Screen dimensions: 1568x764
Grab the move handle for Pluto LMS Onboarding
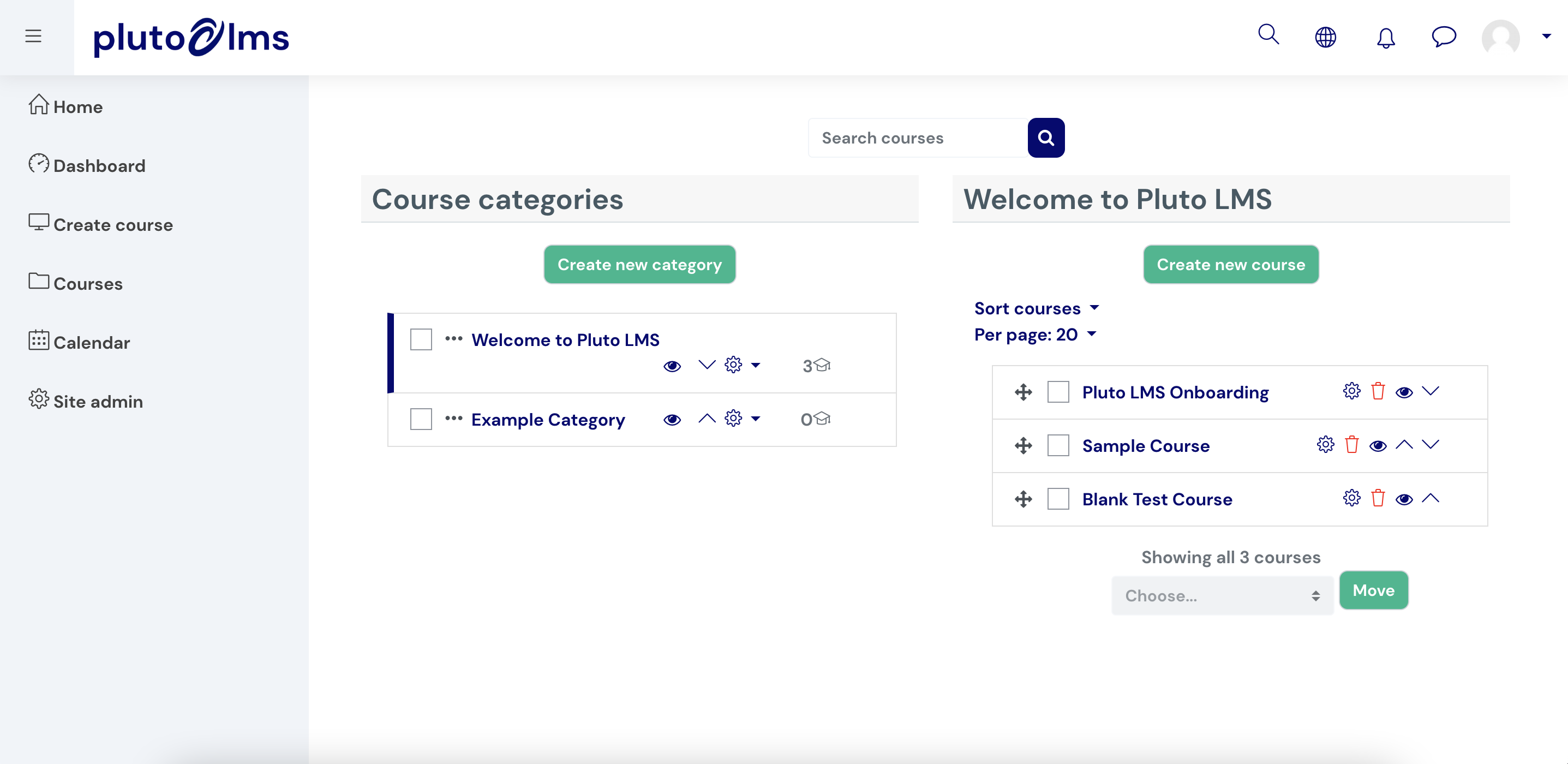(x=1023, y=392)
